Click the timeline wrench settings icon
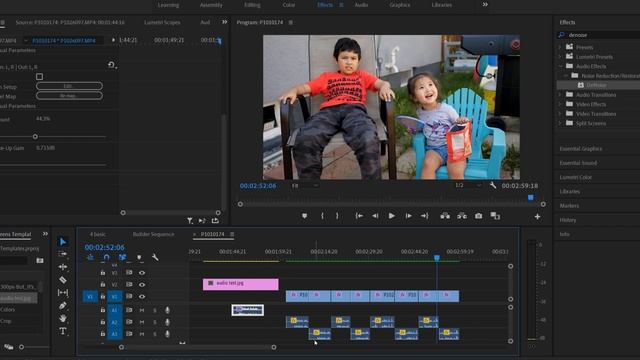 (x=155, y=257)
